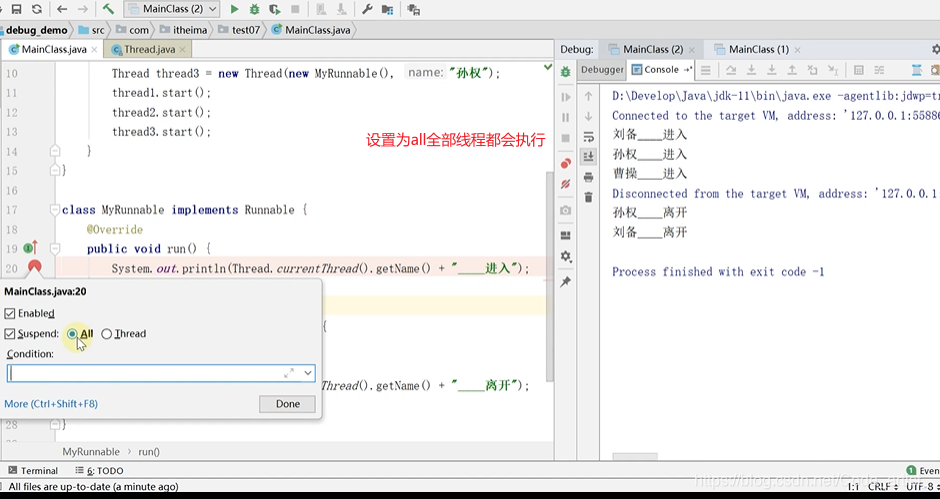Toggle the Suspend checkbox
This screenshot has width=940, height=499.
[10, 333]
